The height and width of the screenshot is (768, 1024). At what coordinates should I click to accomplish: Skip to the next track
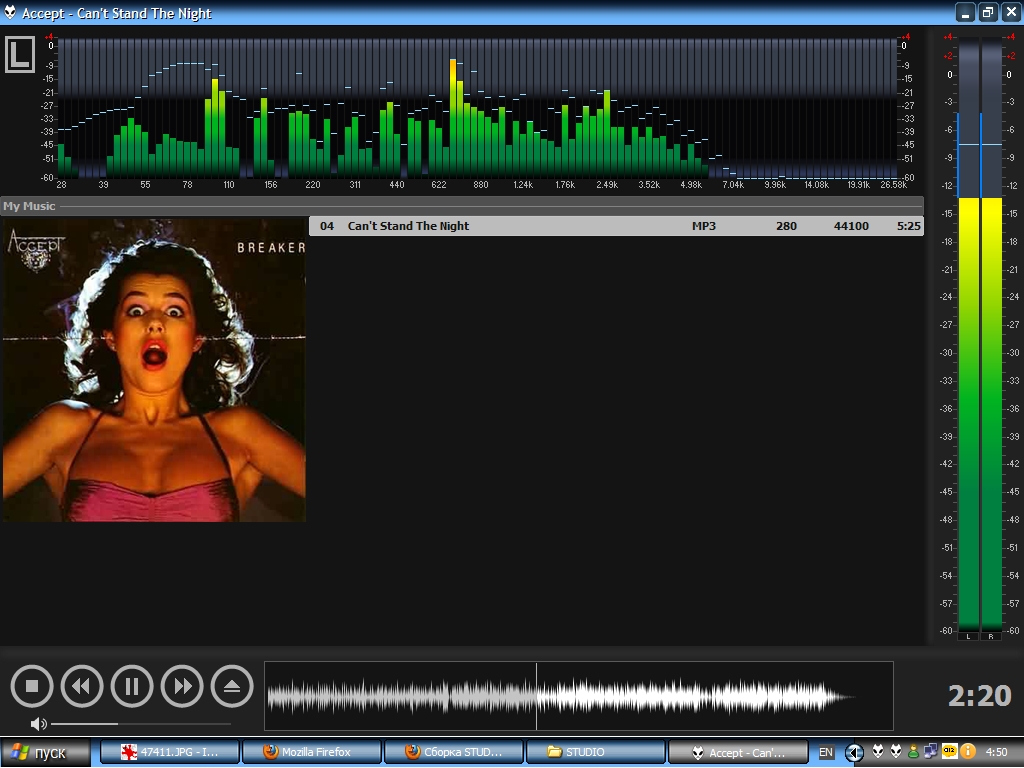point(182,687)
